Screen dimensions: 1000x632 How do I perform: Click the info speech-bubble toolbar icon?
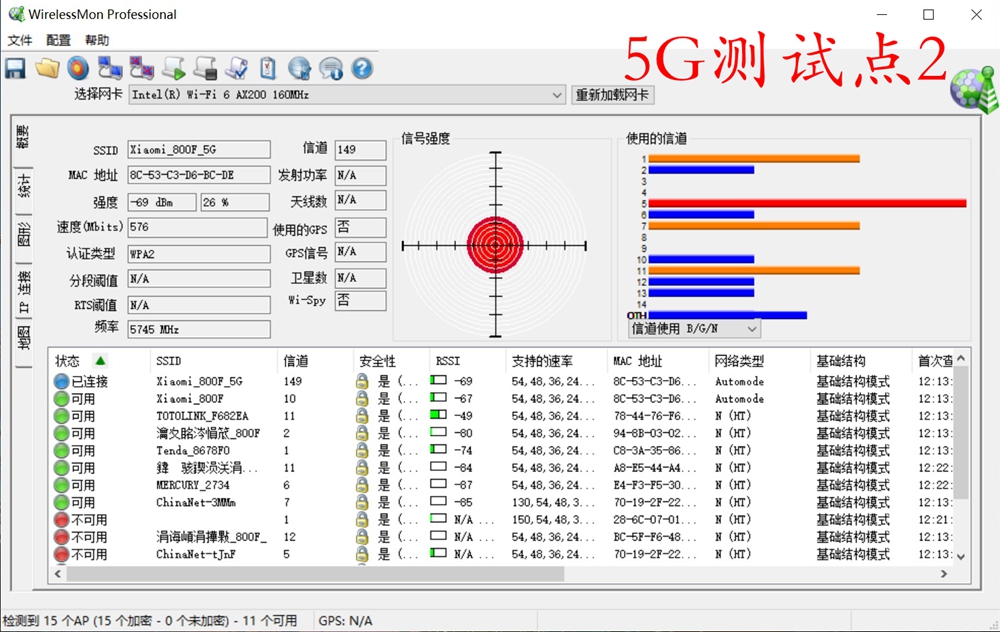click(332, 68)
